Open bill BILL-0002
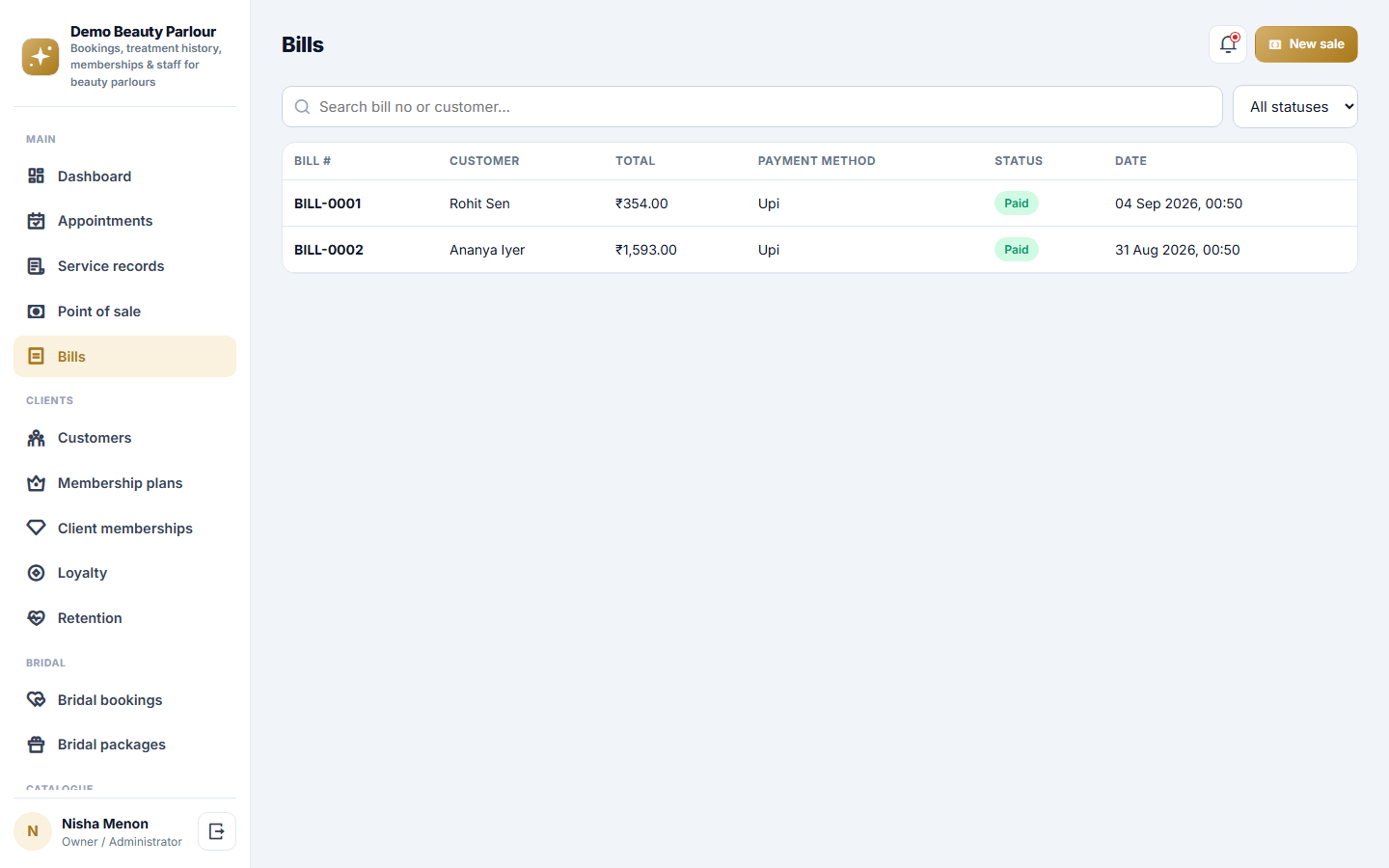1389x868 pixels. (329, 250)
